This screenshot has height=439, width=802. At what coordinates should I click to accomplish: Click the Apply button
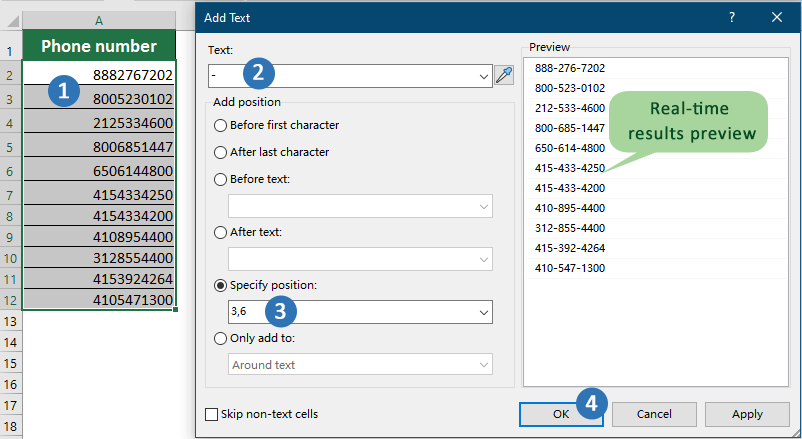tap(747, 414)
